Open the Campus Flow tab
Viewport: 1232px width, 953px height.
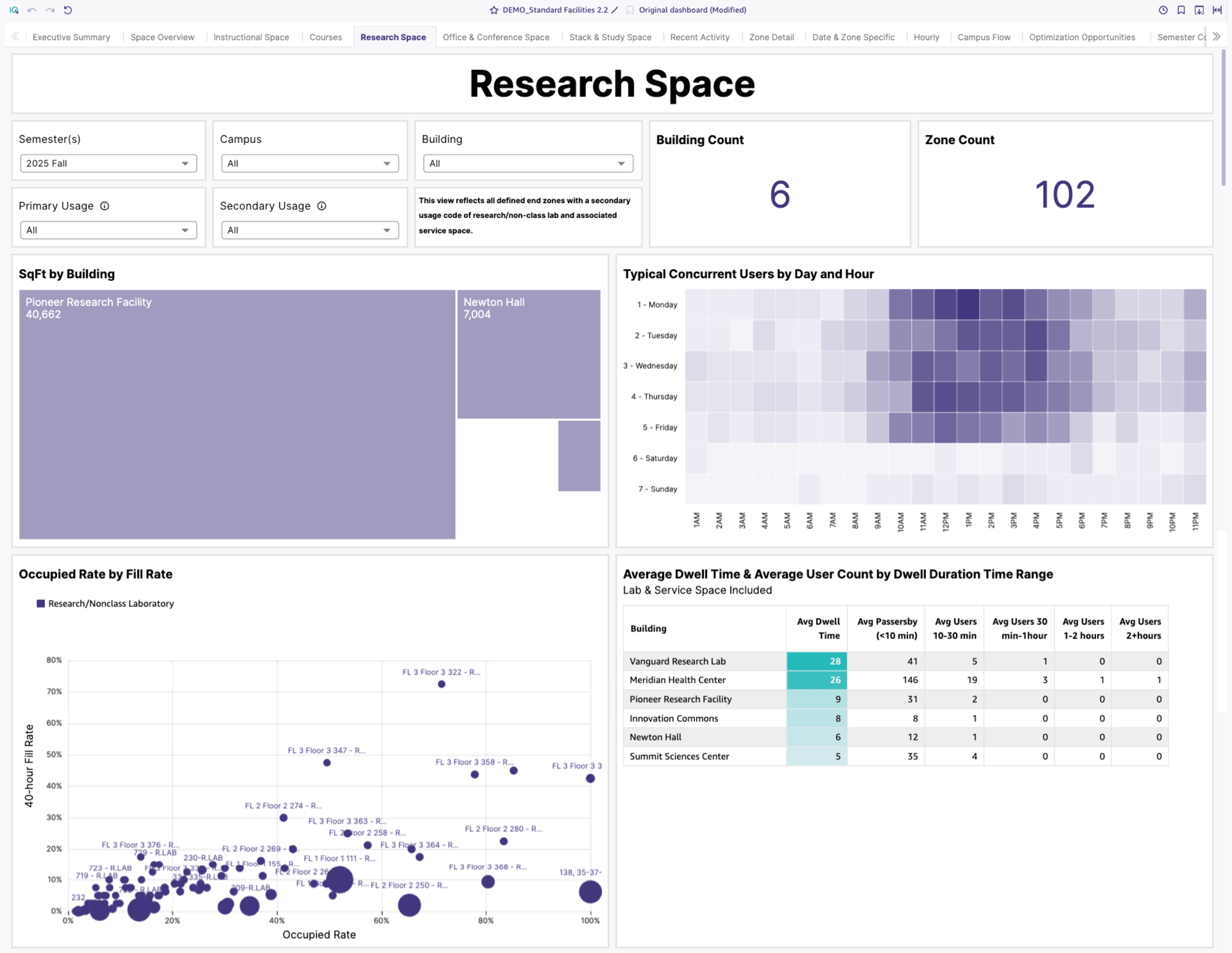(x=984, y=37)
